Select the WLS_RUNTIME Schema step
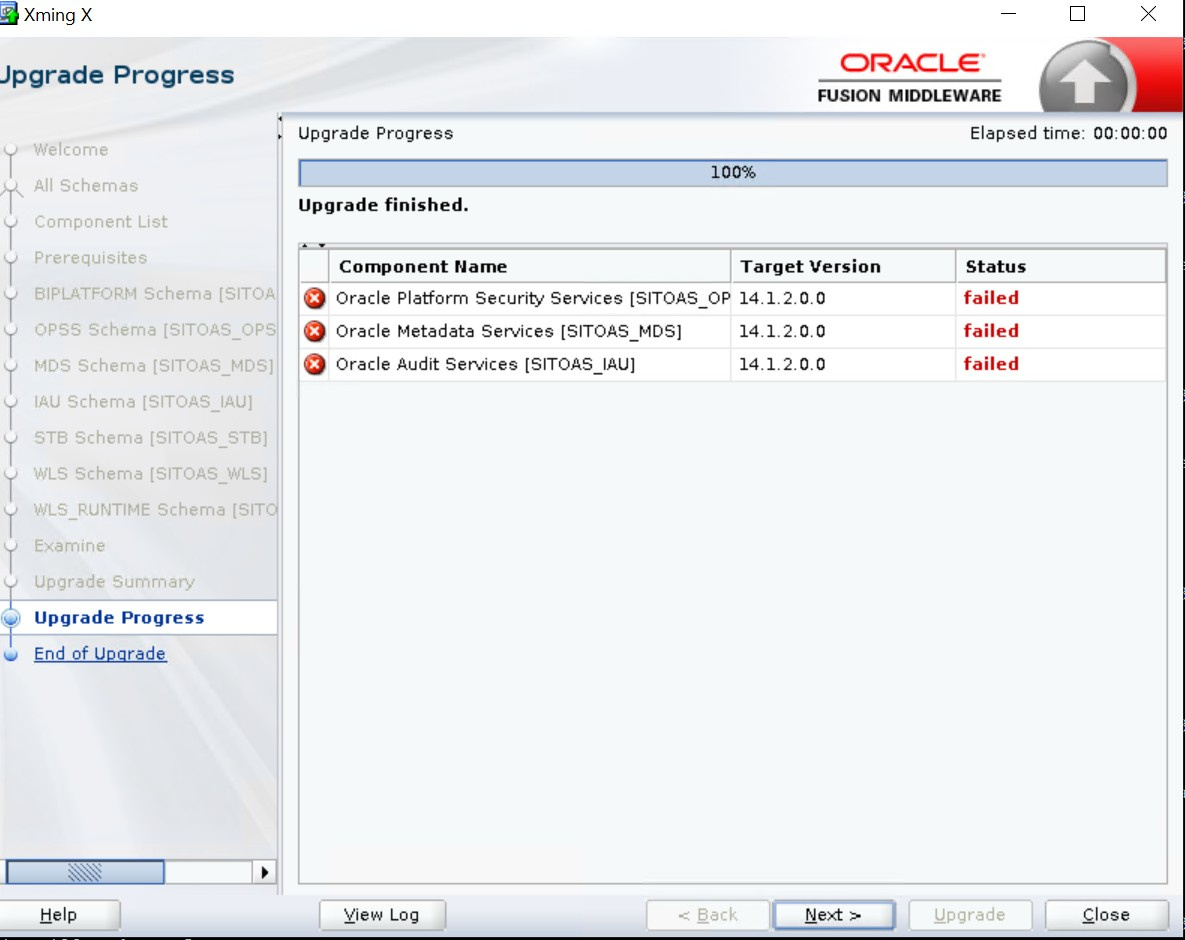This screenshot has width=1185, height=940. [155, 510]
